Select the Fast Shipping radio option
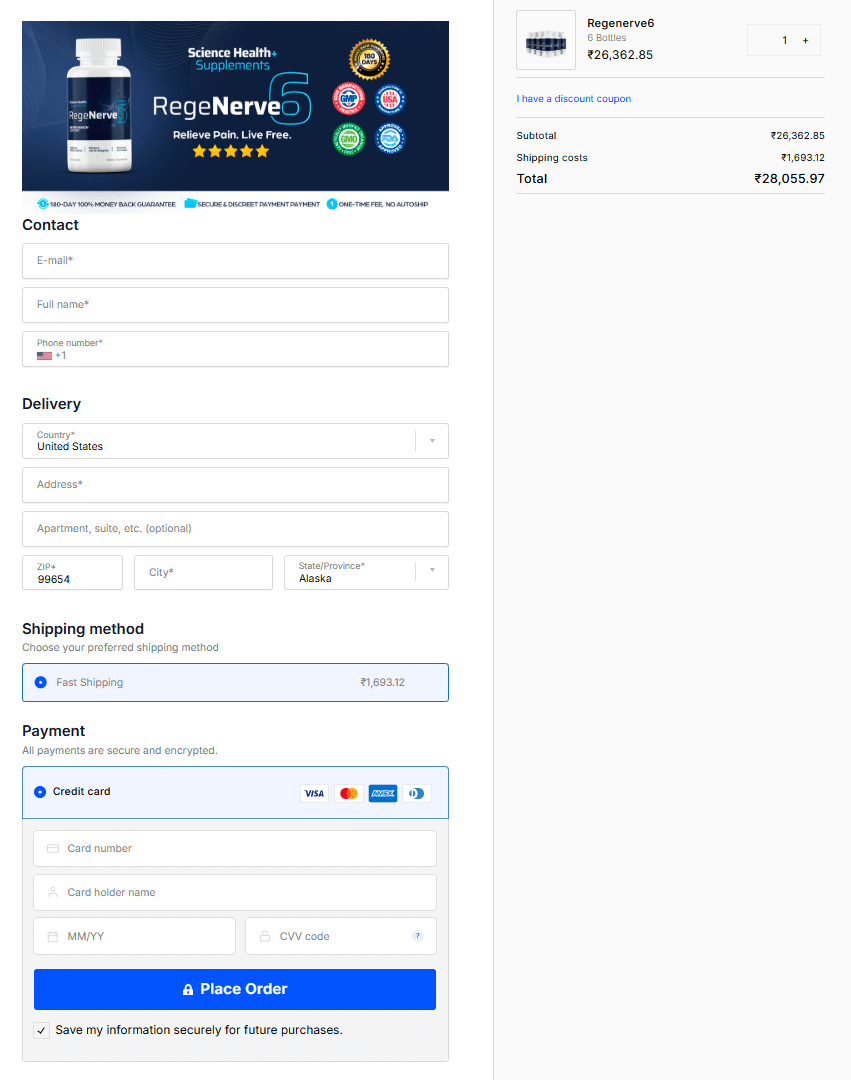Screen dimensions: 851x1080 coord(40,681)
